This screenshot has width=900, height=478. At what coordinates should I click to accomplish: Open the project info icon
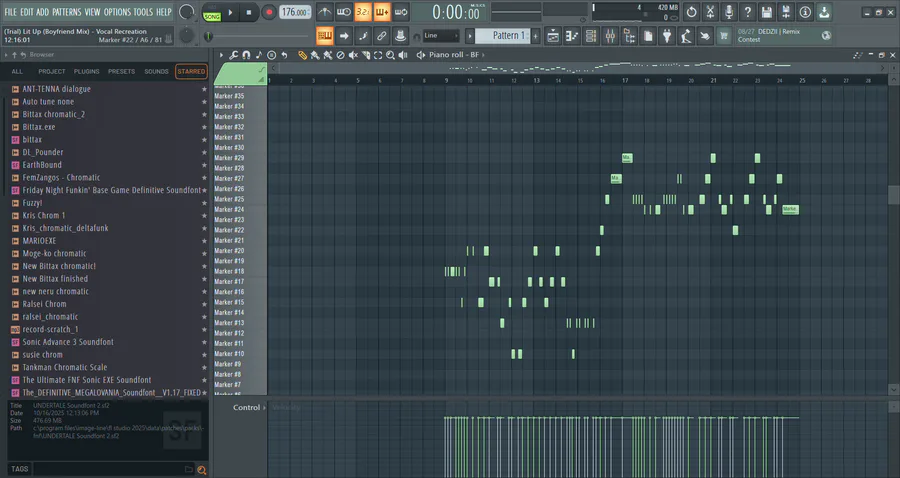[x=805, y=12]
